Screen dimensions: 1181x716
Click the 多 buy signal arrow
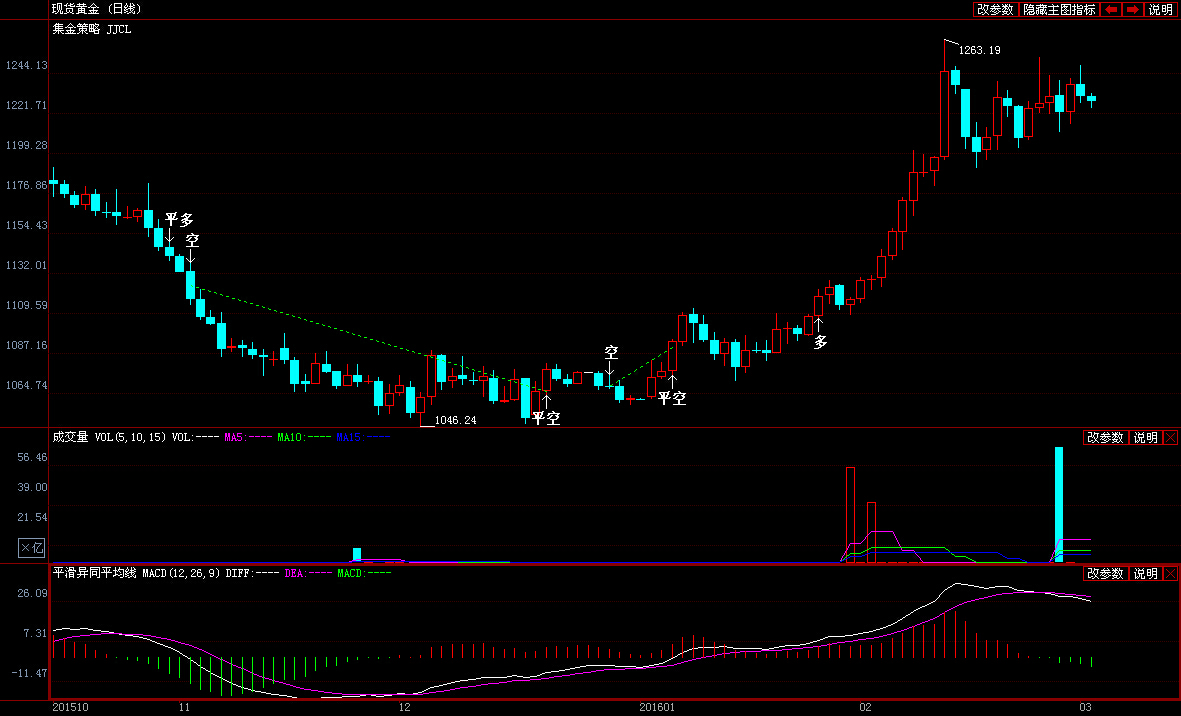(819, 326)
